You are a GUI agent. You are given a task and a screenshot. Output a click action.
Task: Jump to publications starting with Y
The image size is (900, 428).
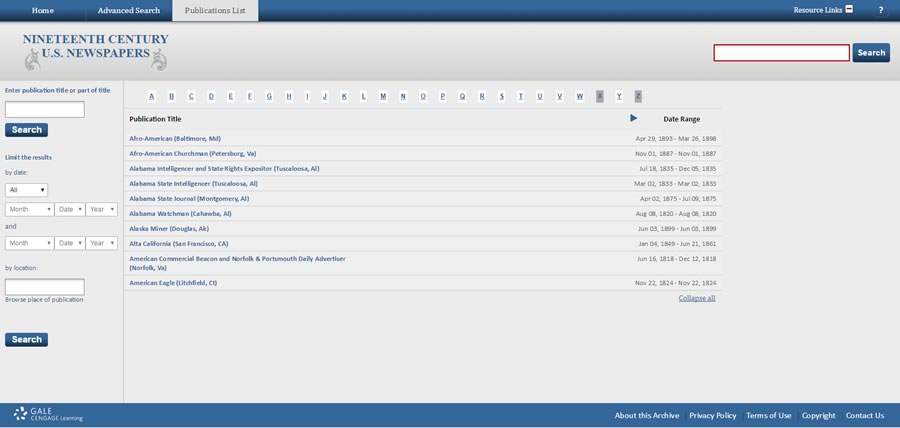click(619, 96)
